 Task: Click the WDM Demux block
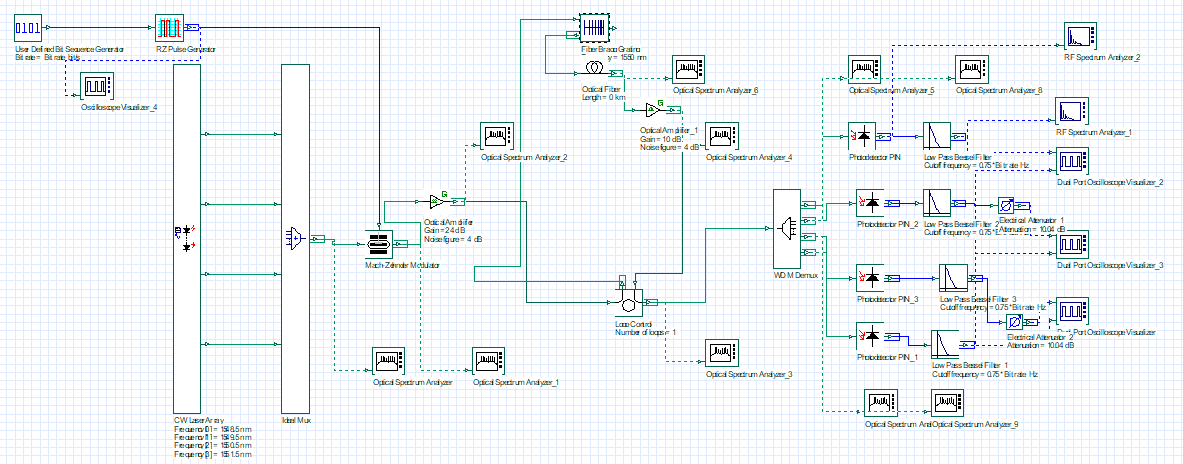tap(789, 229)
